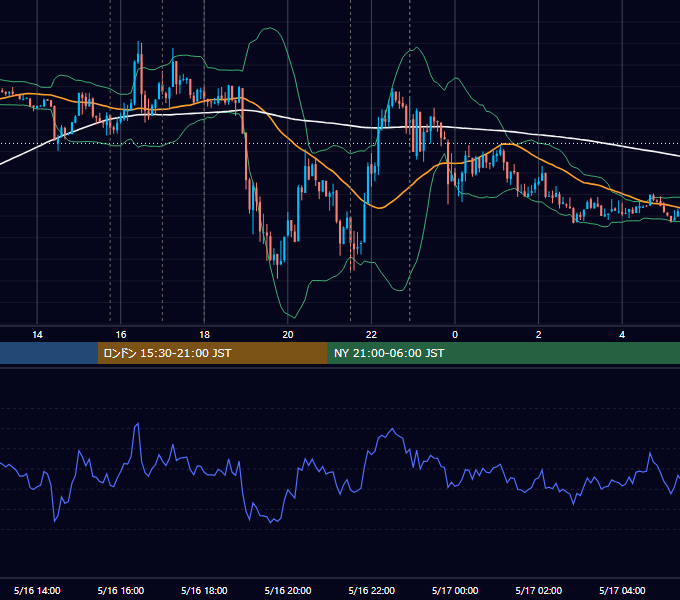Click the 5/16 14:00 time label
This screenshot has width=680, height=600.
coord(37,590)
